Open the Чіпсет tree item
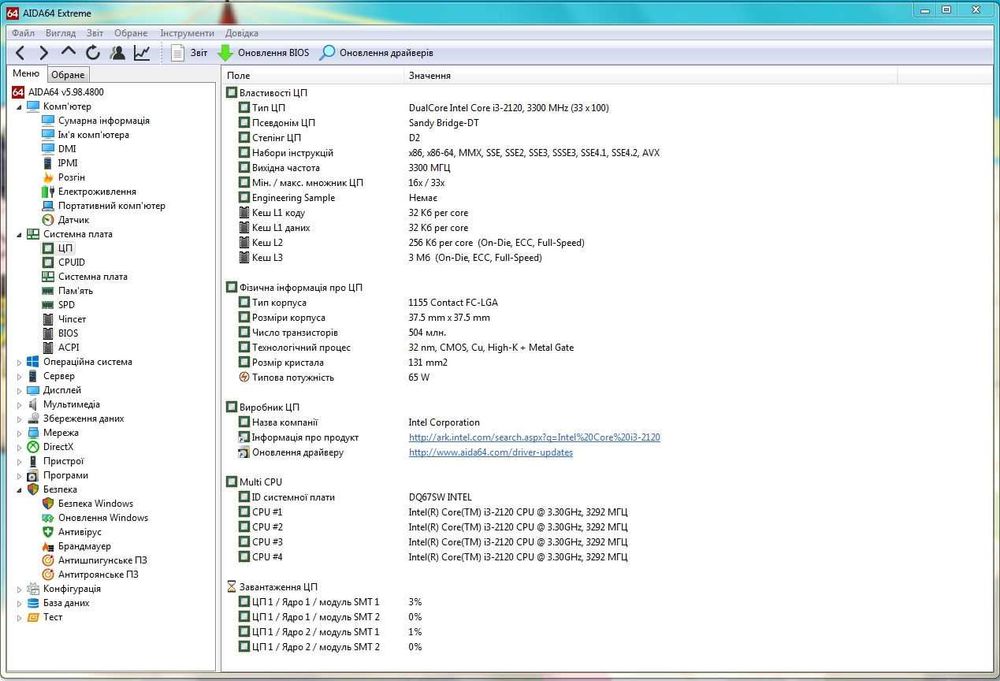The width and height of the screenshot is (1000, 681). point(72,319)
